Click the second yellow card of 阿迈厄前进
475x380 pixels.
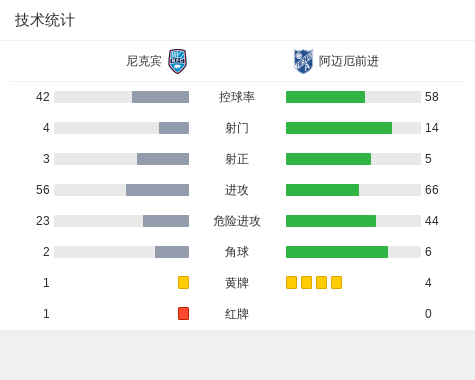306,282
